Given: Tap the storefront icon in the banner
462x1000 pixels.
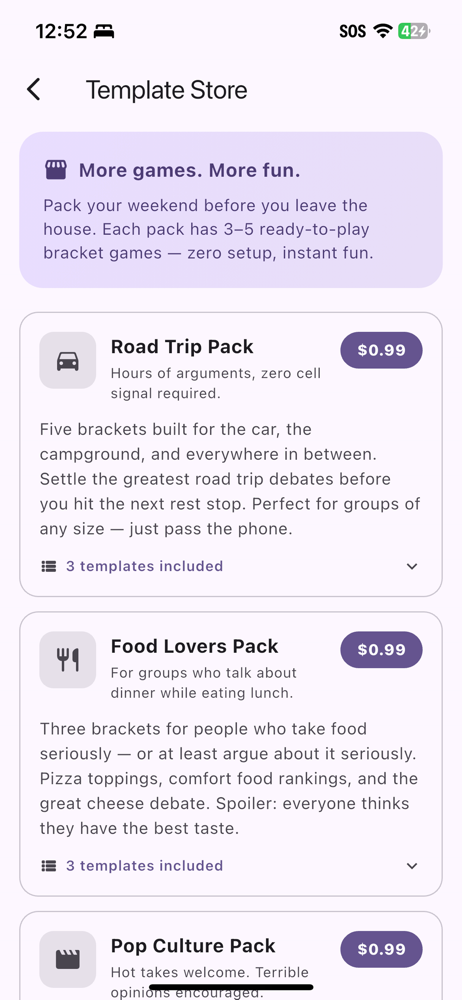Looking at the screenshot, I should click(56, 170).
